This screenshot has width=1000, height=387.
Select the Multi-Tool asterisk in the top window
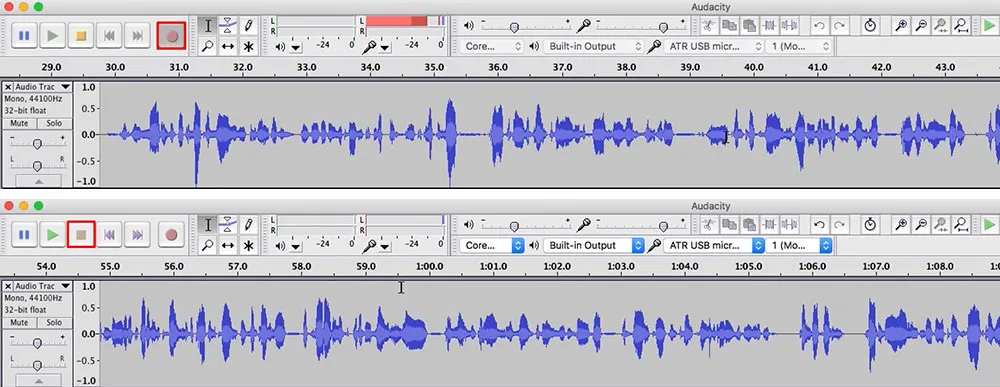(x=248, y=47)
